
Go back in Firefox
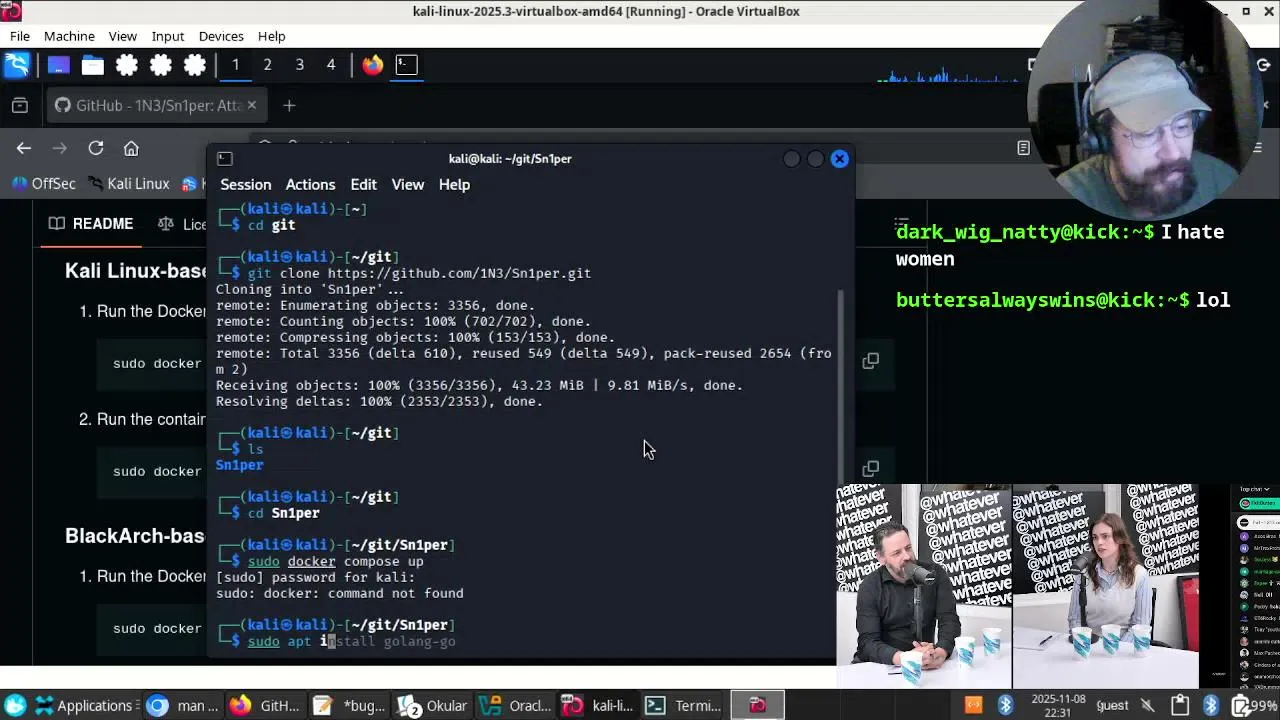click(x=24, y=148)
